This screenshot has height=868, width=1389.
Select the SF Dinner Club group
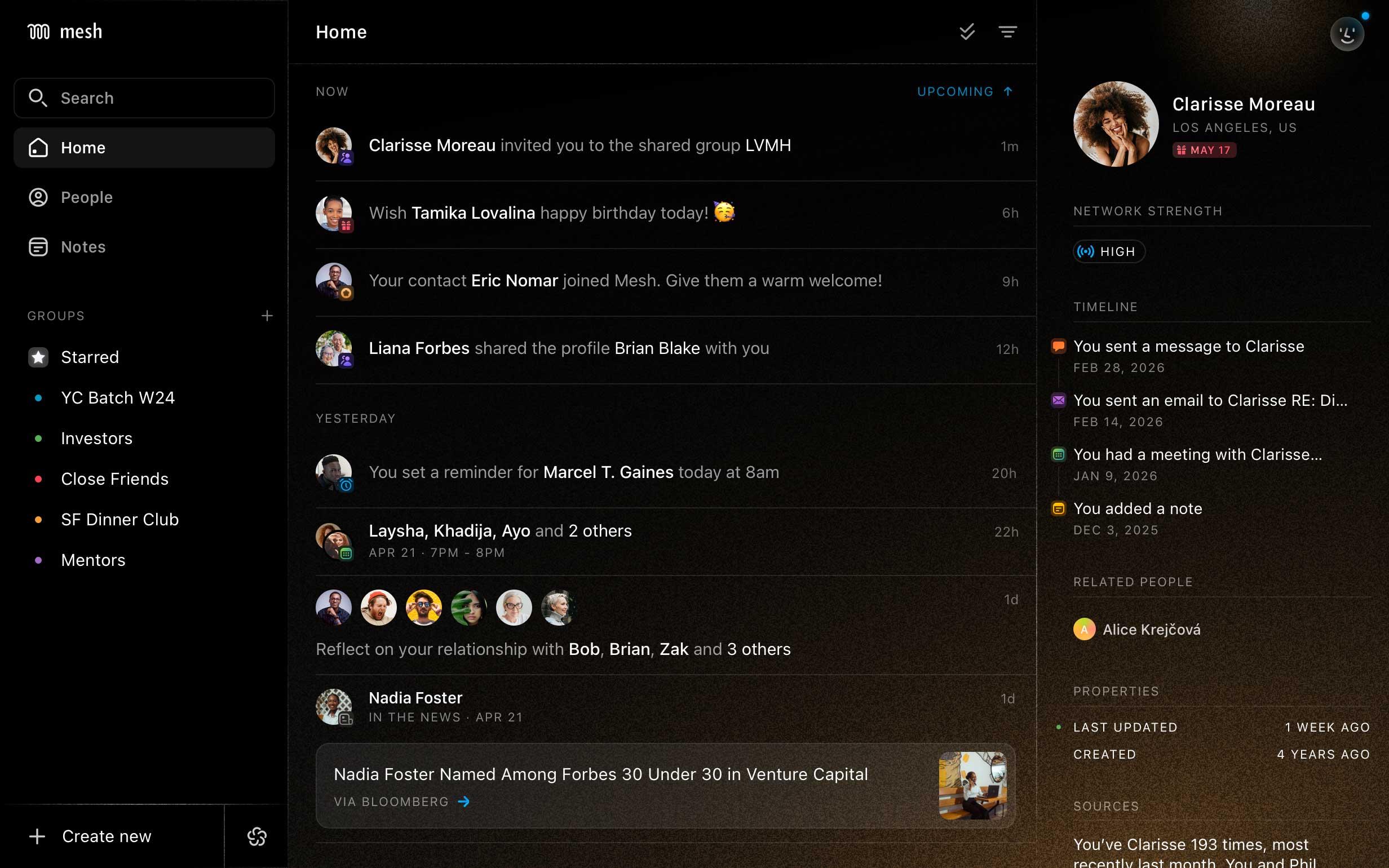point(120,520)
